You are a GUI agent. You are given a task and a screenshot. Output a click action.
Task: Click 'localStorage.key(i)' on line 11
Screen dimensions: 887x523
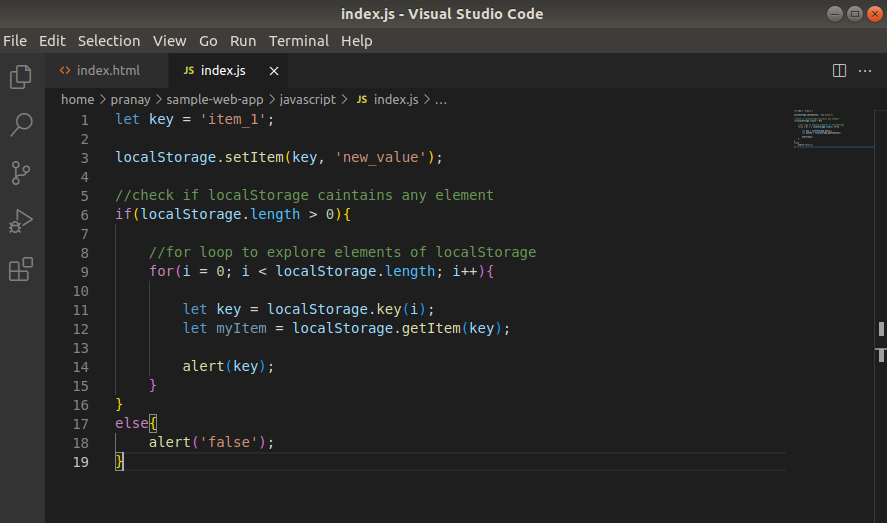pos(346,309)
